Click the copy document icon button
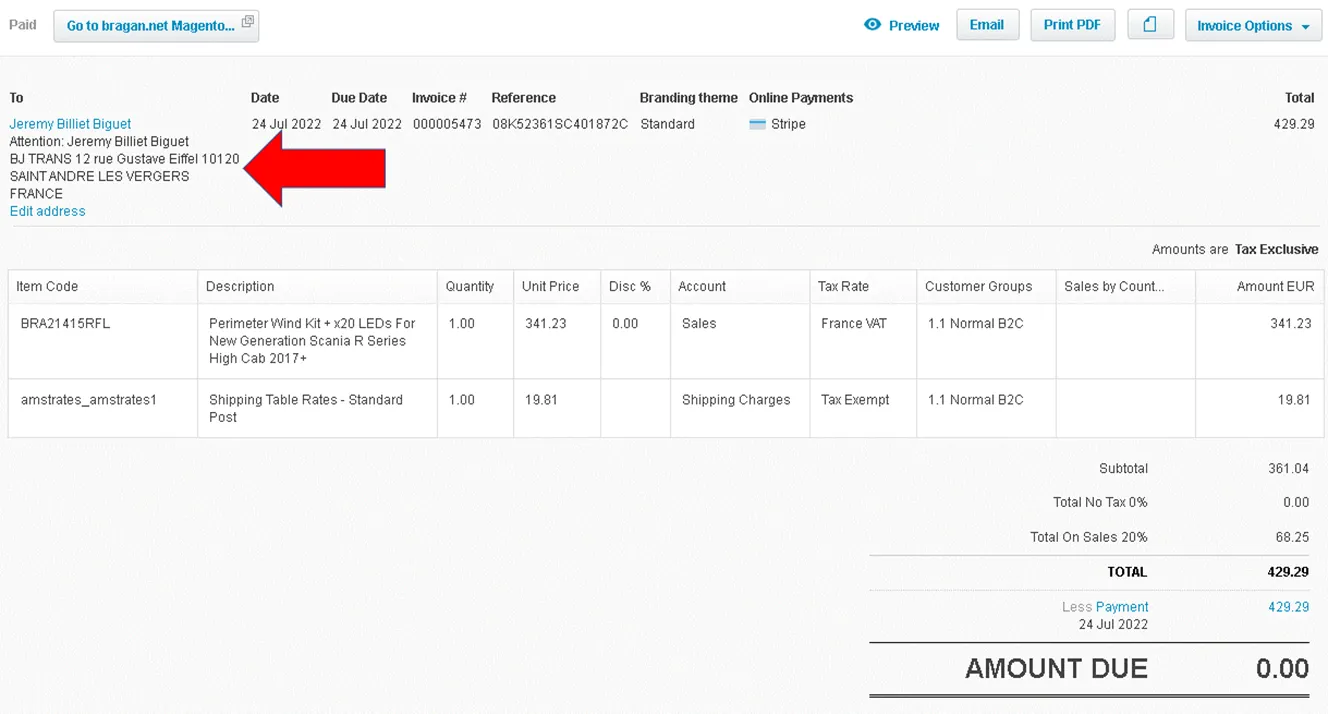The height and width of the screenshot is (714, 1328). [x=1150, y=25]
